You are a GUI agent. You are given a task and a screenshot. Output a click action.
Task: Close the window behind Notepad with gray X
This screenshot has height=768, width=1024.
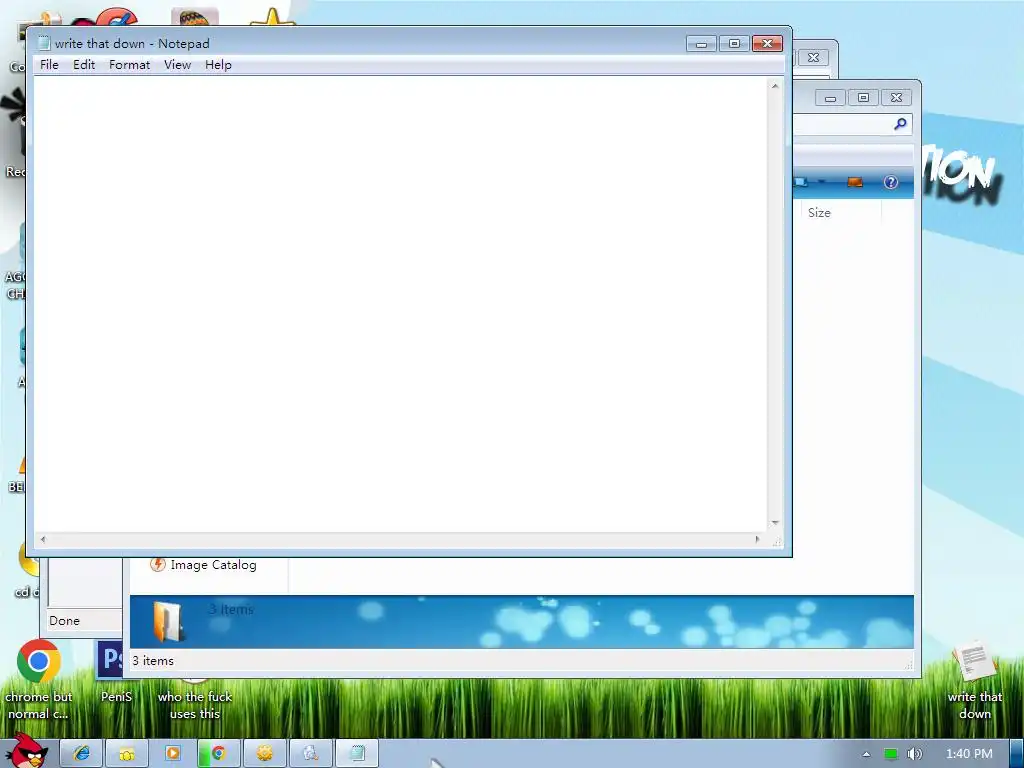point(813,57)
